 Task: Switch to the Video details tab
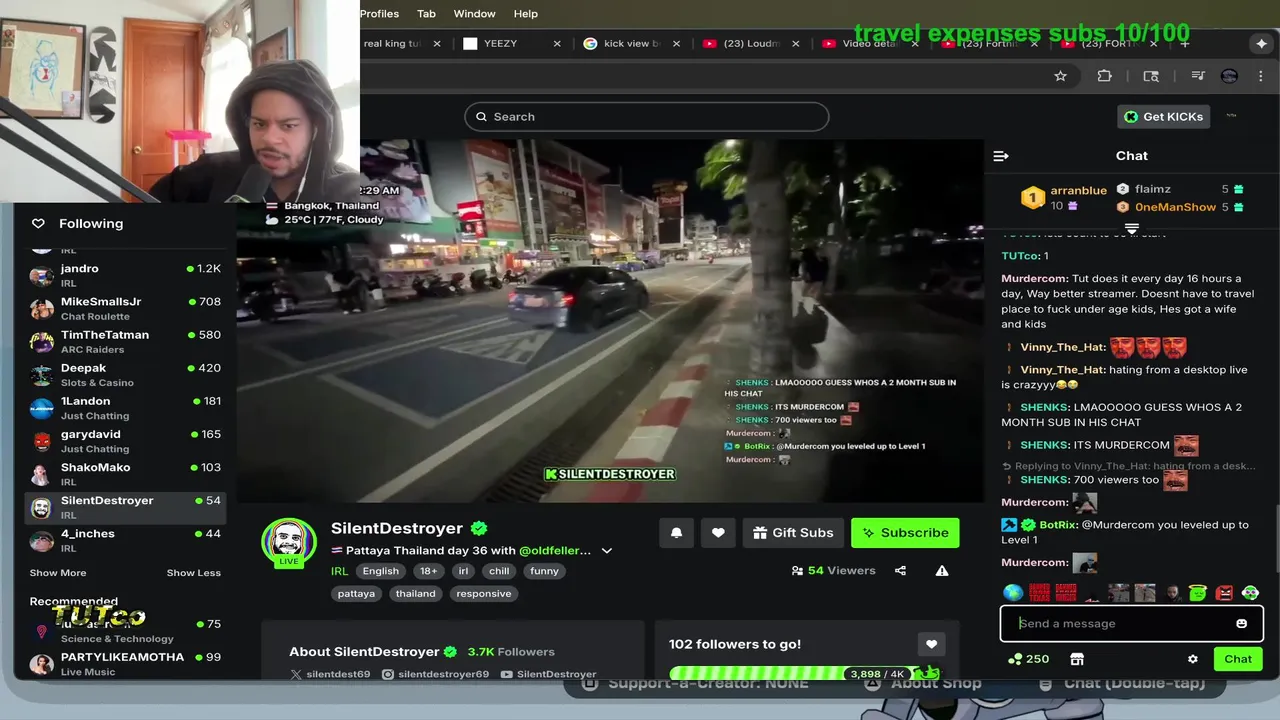[x=869, y=44]
